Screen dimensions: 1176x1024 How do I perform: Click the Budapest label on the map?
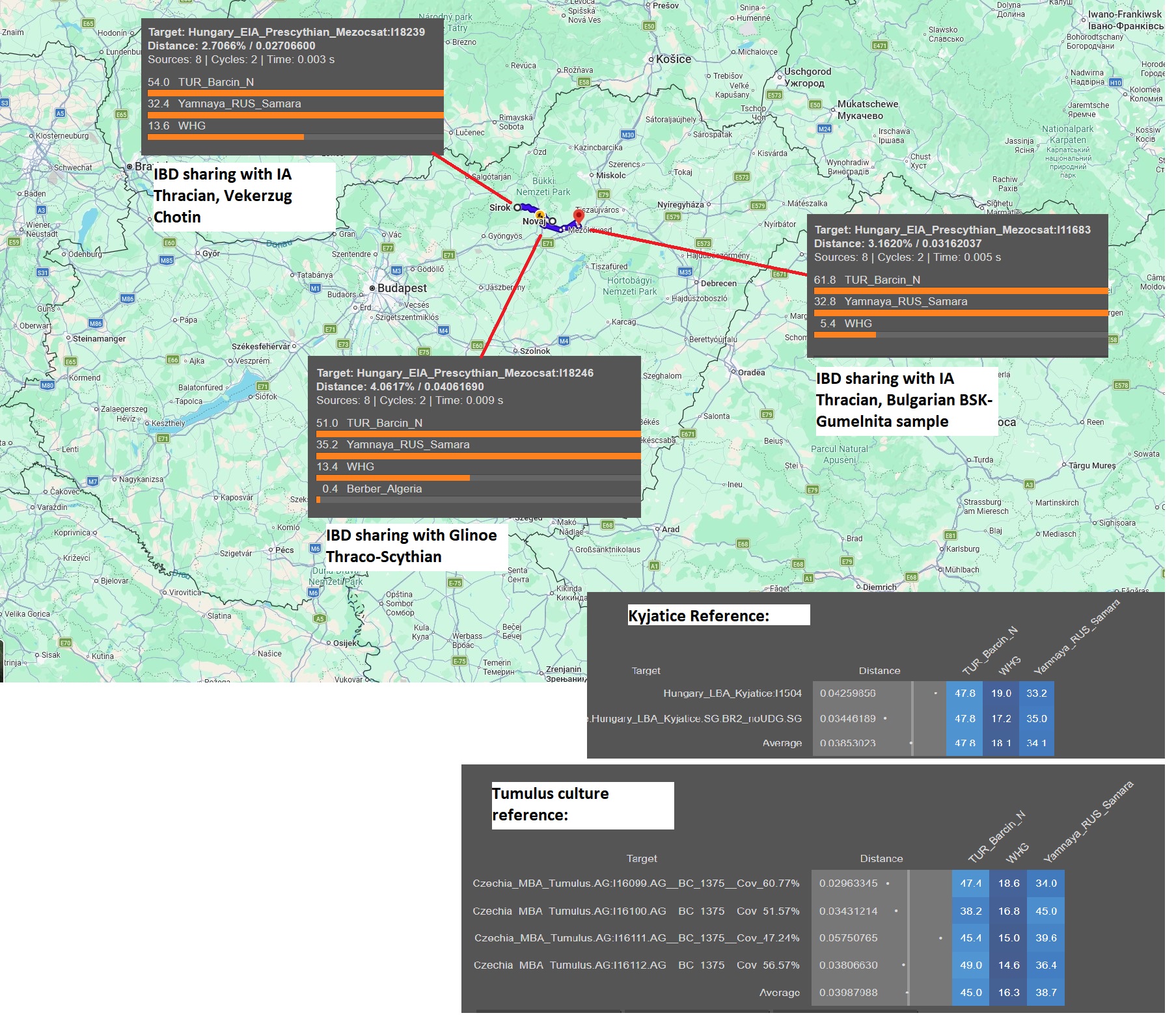pos(402,288)
